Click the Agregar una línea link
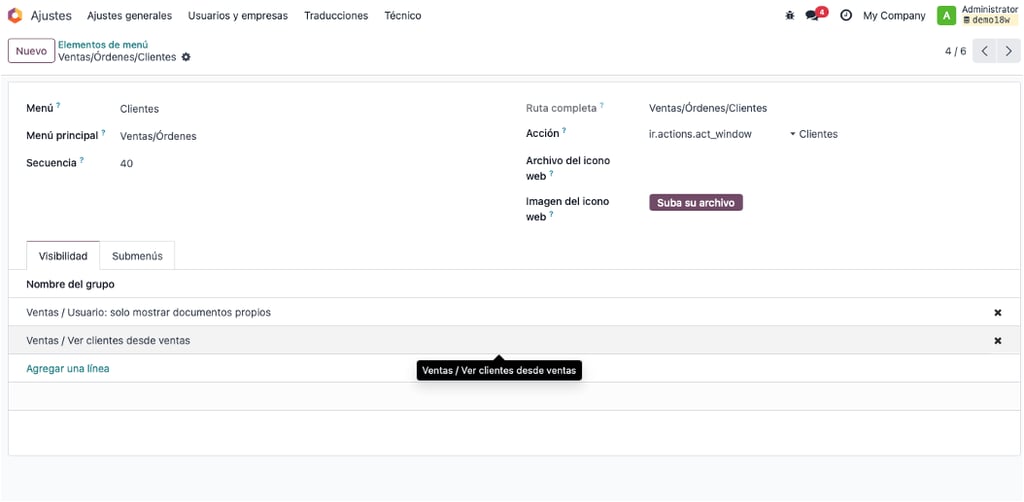1024x502 pixels. click(x=68, y=369)
